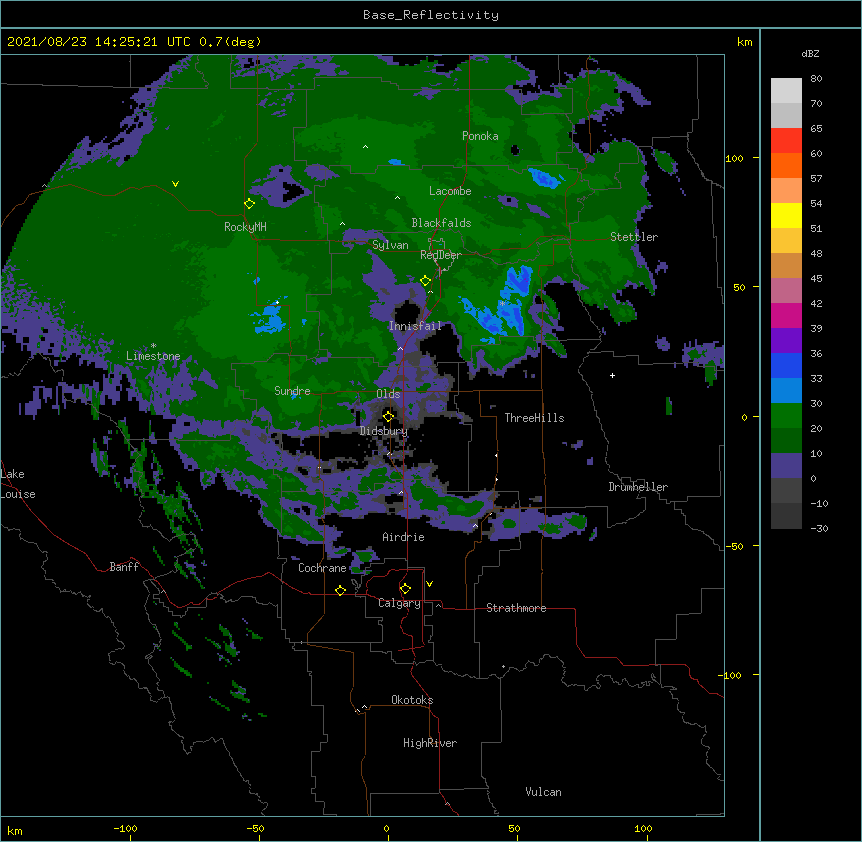Click the km label on the horizontal axis
The image size is (862, 842).
tap(15, 830)
